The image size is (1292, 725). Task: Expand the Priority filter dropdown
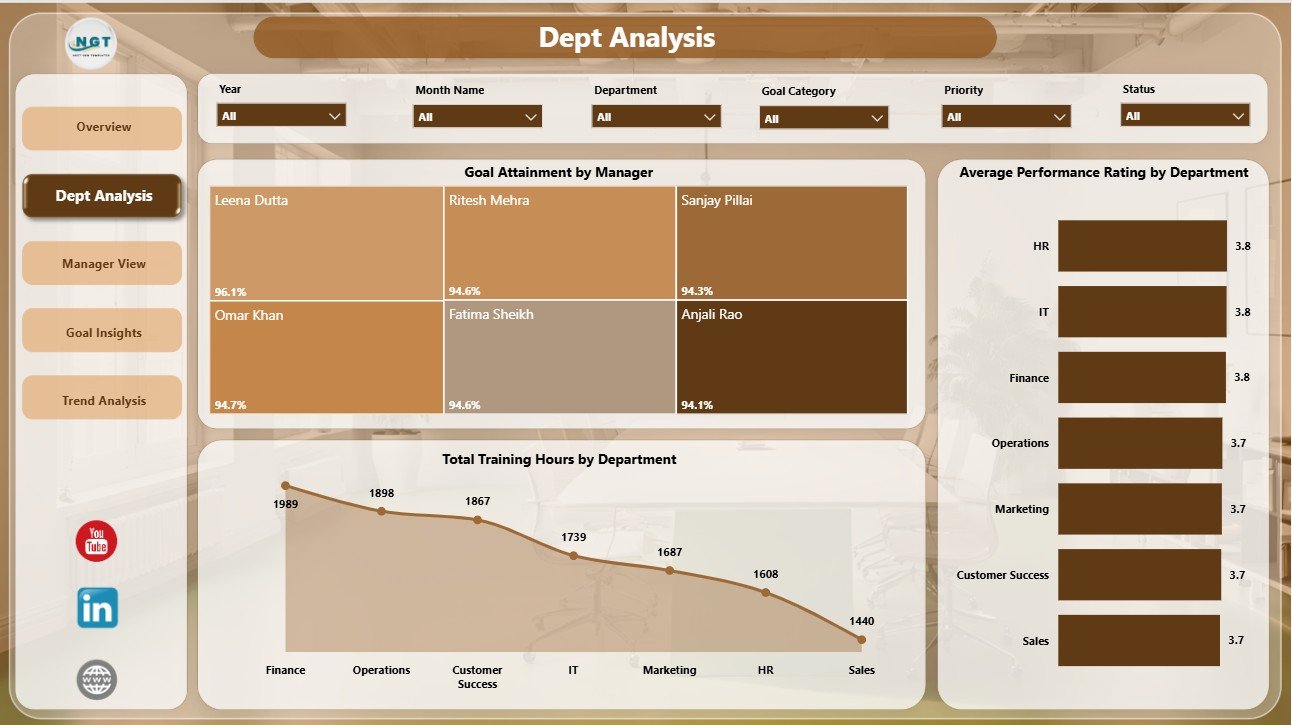(1006, 116)
